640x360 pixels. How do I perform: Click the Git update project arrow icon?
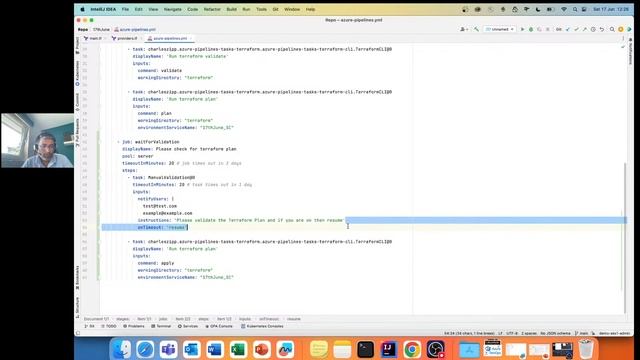(568, 29)
